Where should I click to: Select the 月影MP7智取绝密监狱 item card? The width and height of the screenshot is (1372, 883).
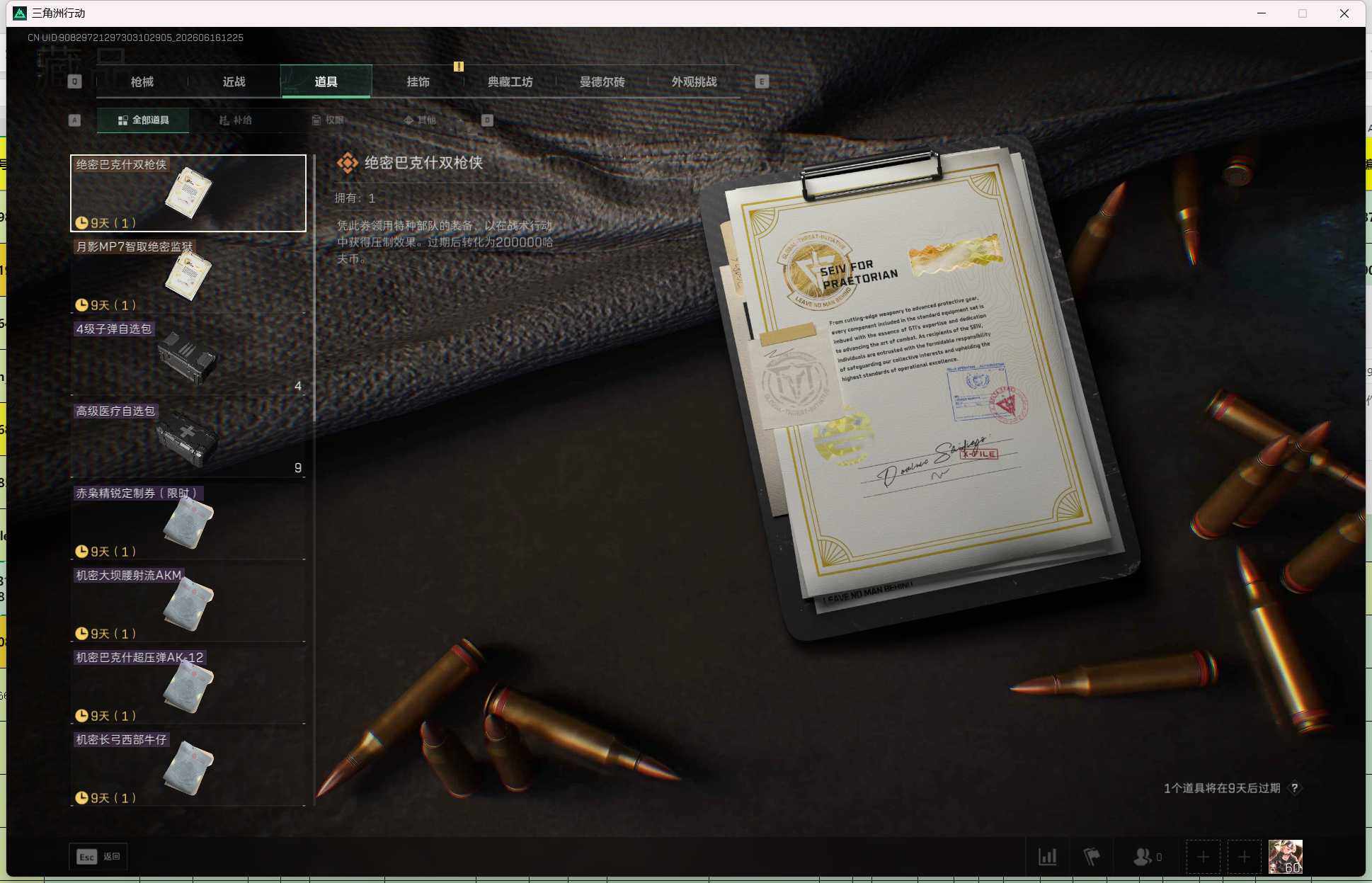pos(188,275)
